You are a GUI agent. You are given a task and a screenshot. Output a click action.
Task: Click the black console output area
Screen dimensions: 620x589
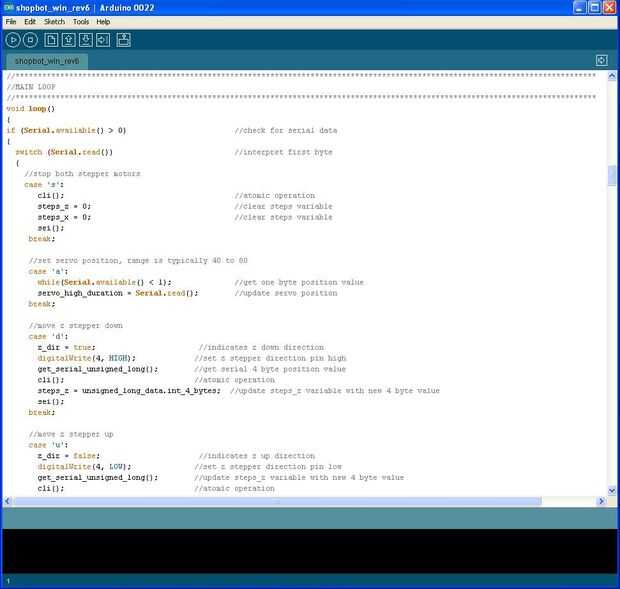click(310, 551)
